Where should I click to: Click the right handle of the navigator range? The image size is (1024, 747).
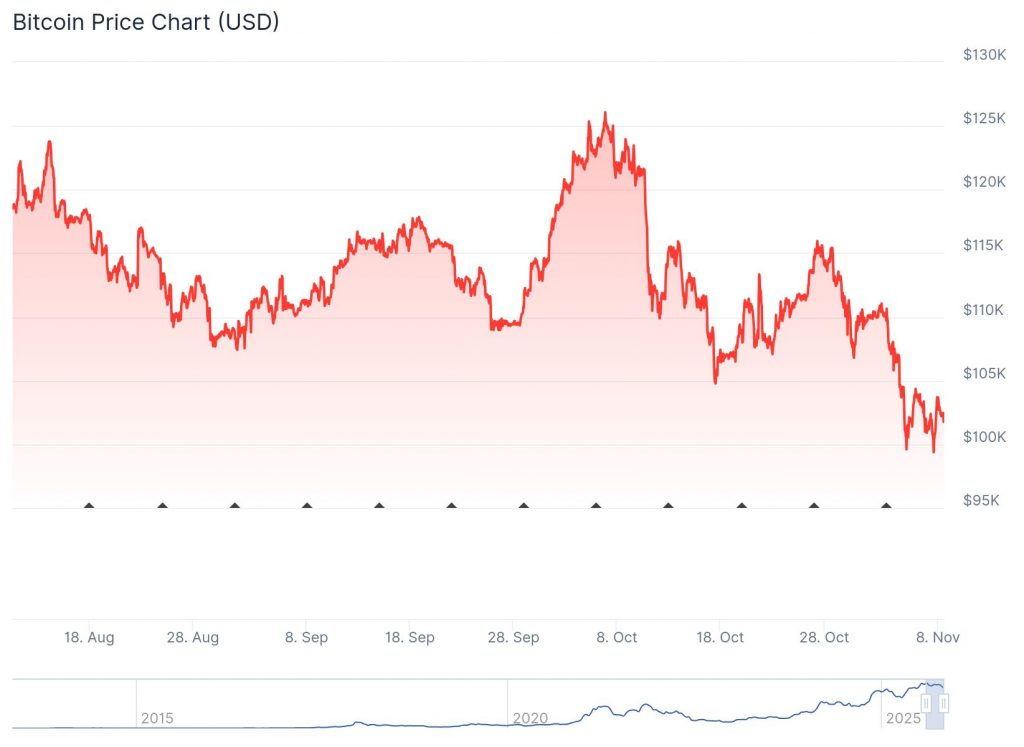pos(943,704)
